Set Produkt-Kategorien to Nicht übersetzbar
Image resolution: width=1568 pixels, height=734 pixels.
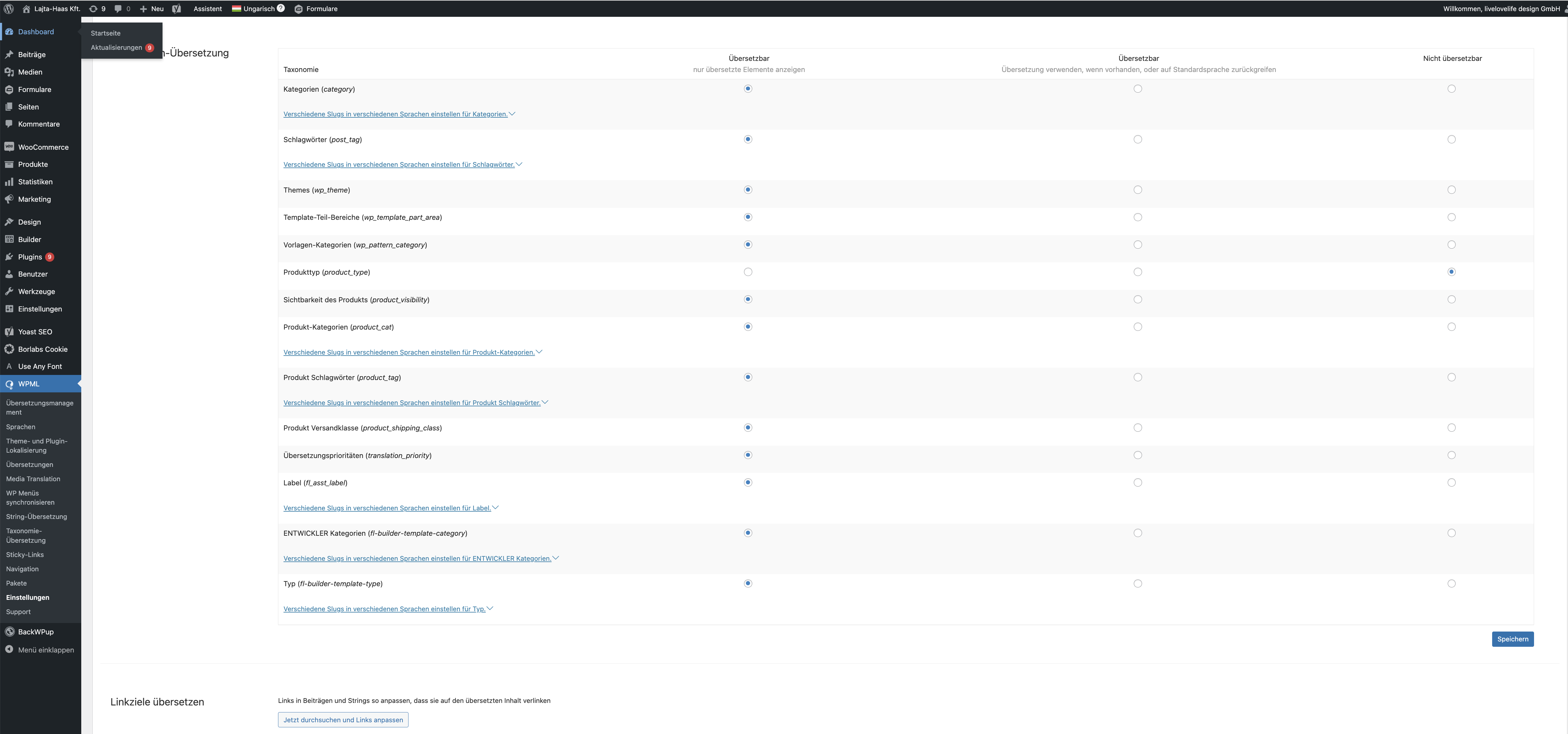(x=1452, y=327)
